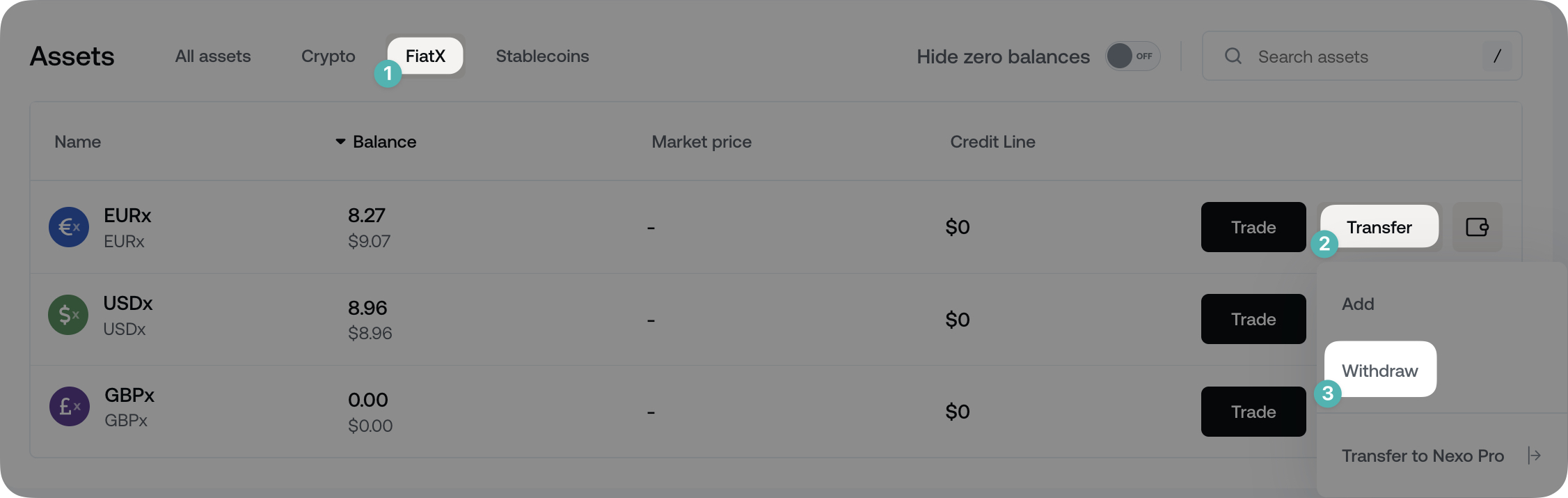Enable the Hide zero balances switch
The width and height of the screenshot is (1568, 498).
coord(1132,56)
